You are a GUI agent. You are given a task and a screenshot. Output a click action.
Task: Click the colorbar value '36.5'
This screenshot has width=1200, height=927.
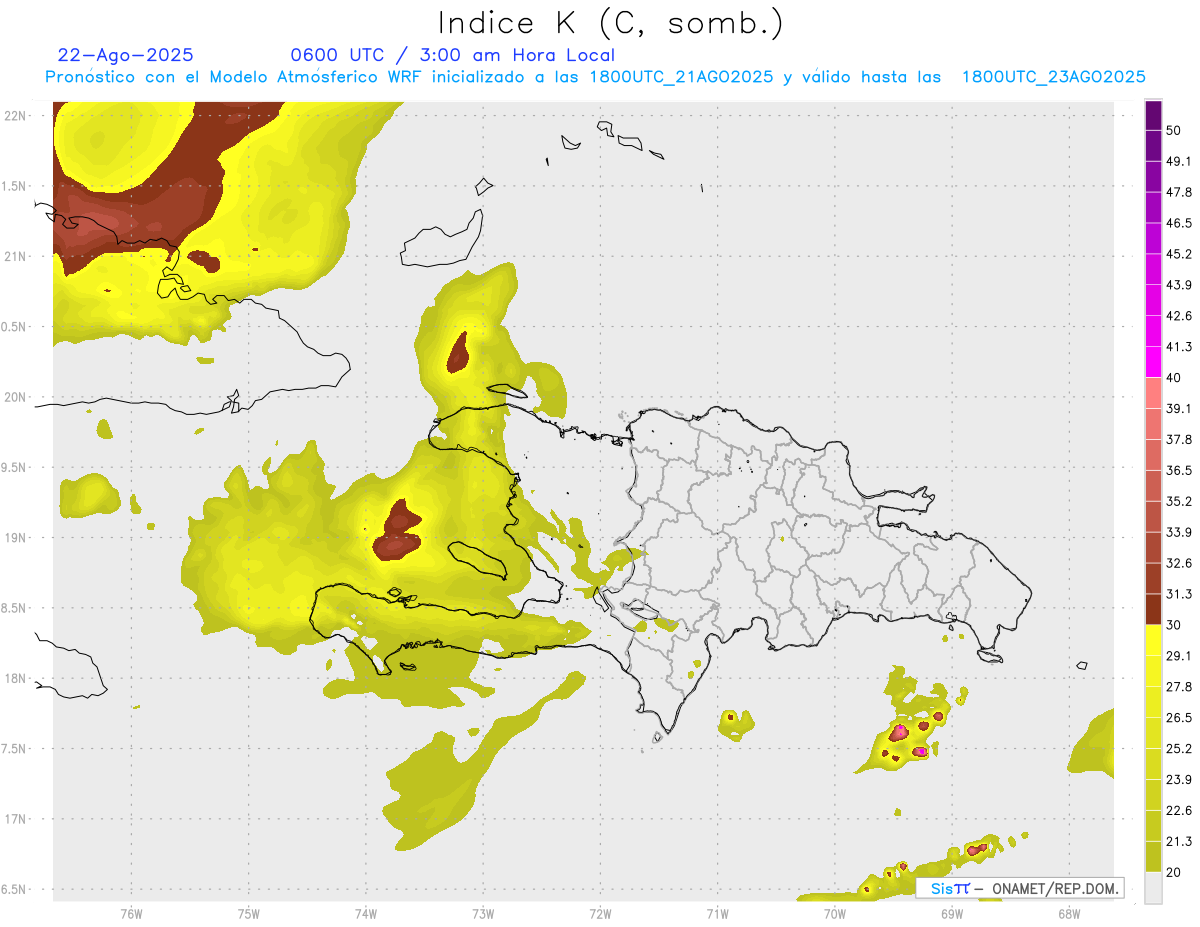[1179, 470]
